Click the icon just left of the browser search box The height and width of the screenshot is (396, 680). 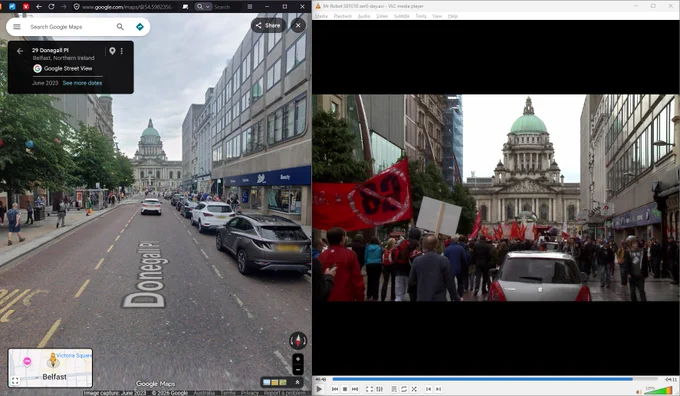186,7
